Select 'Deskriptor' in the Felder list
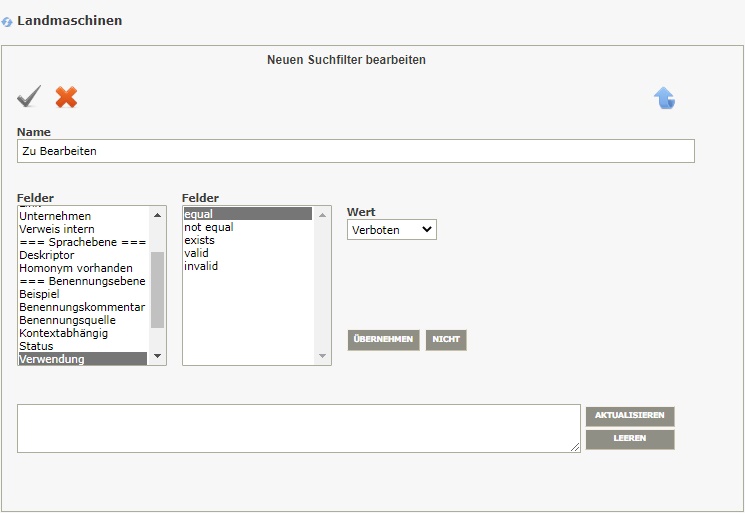This screenshot has height=513, width=745. [x=46, y=255]
